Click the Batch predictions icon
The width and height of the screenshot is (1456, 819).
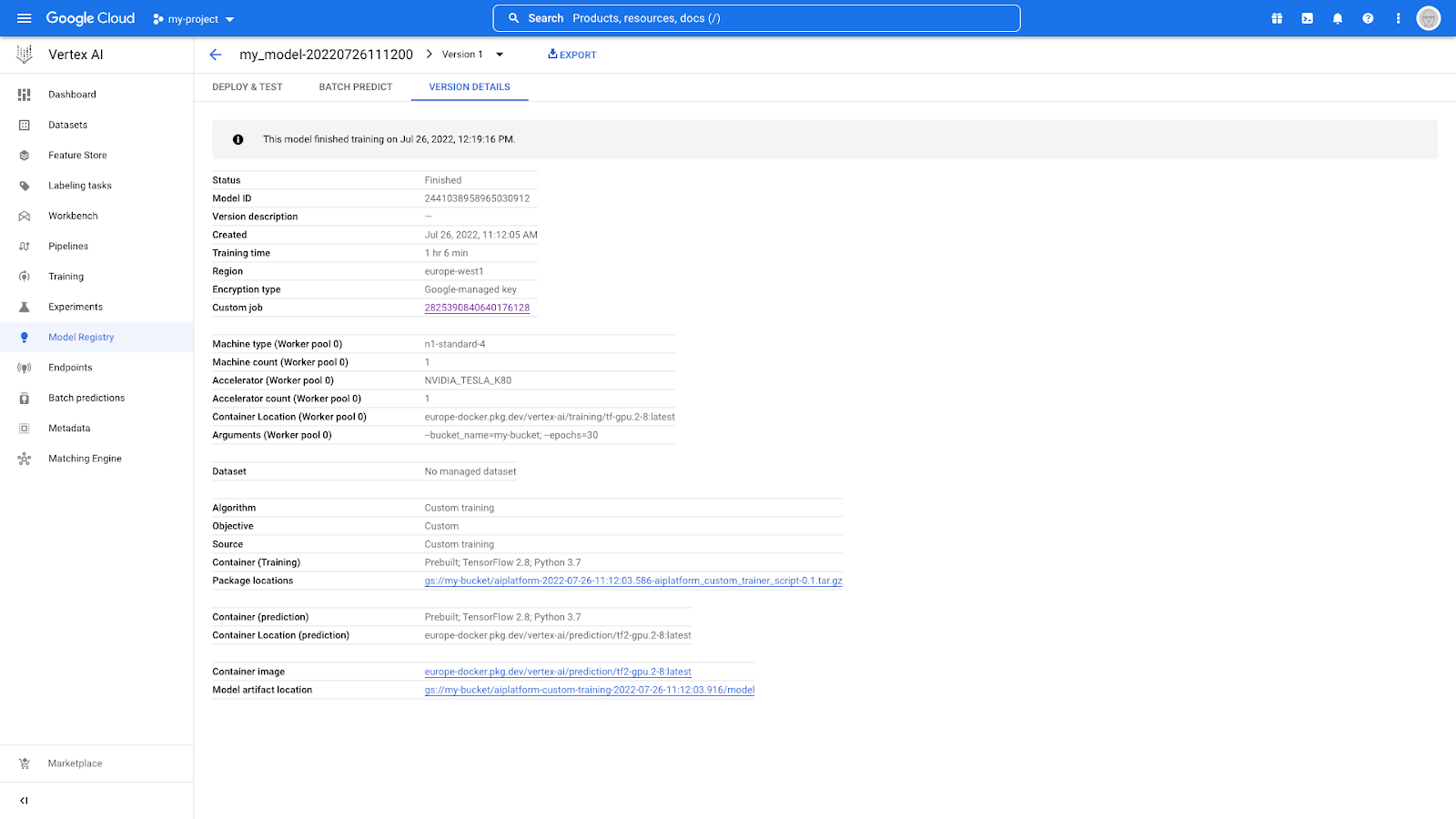(x=25, y=398)
